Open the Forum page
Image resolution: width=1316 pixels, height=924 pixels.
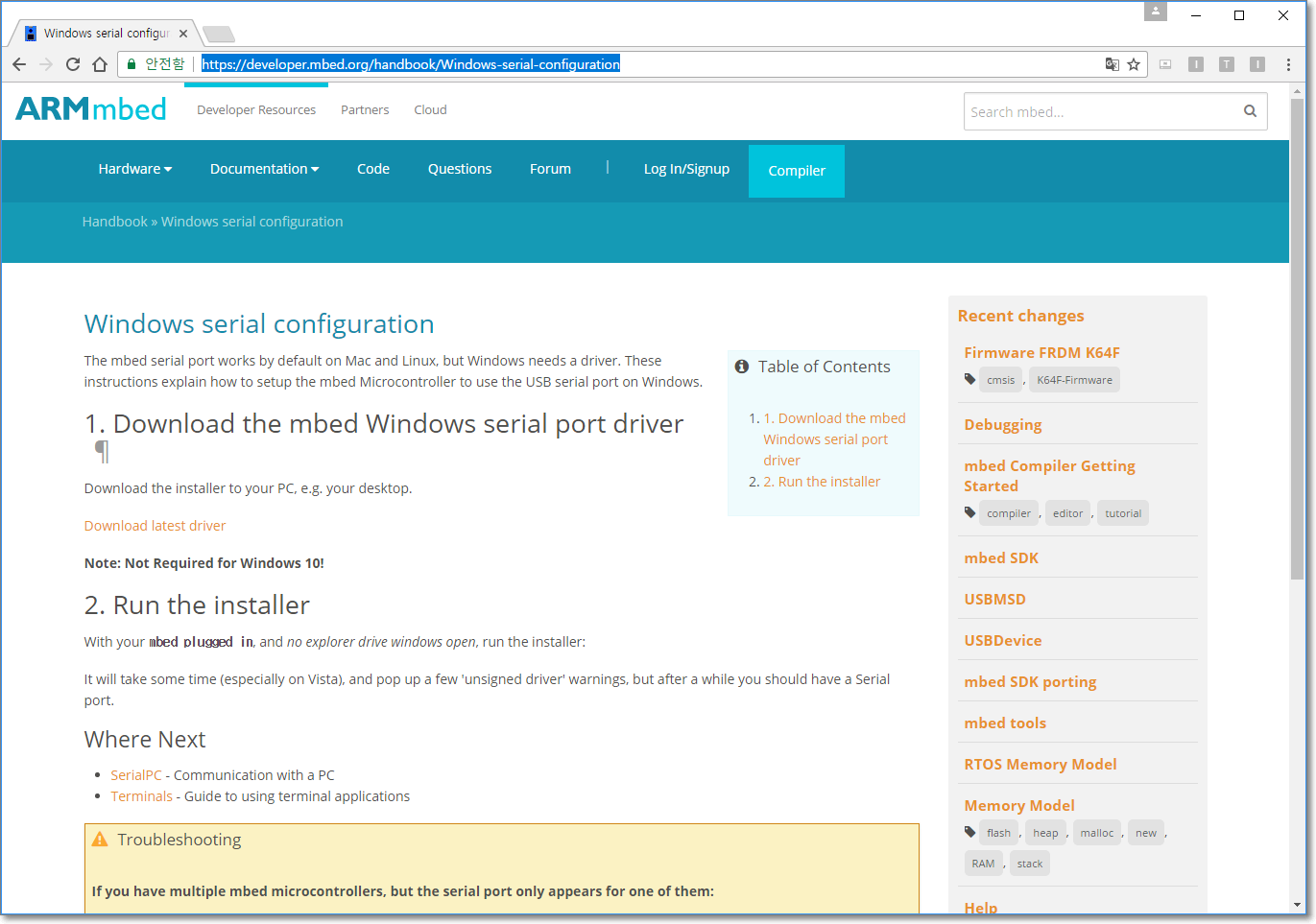click(x=550, y=169)
